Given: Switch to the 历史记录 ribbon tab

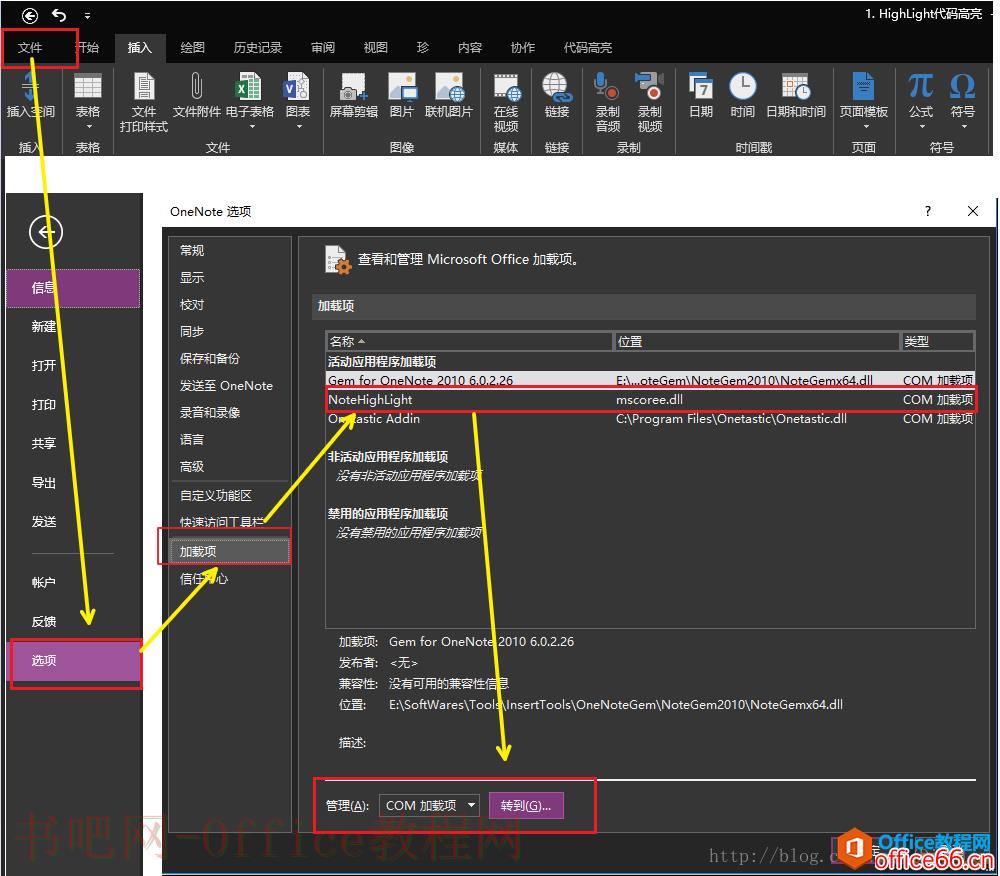Looking at the screenshot, I should [x=258, y=48].
